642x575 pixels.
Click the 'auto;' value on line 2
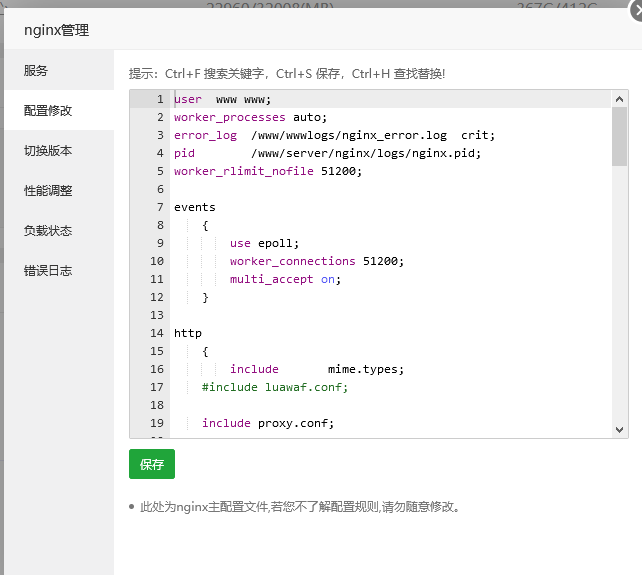310,118
